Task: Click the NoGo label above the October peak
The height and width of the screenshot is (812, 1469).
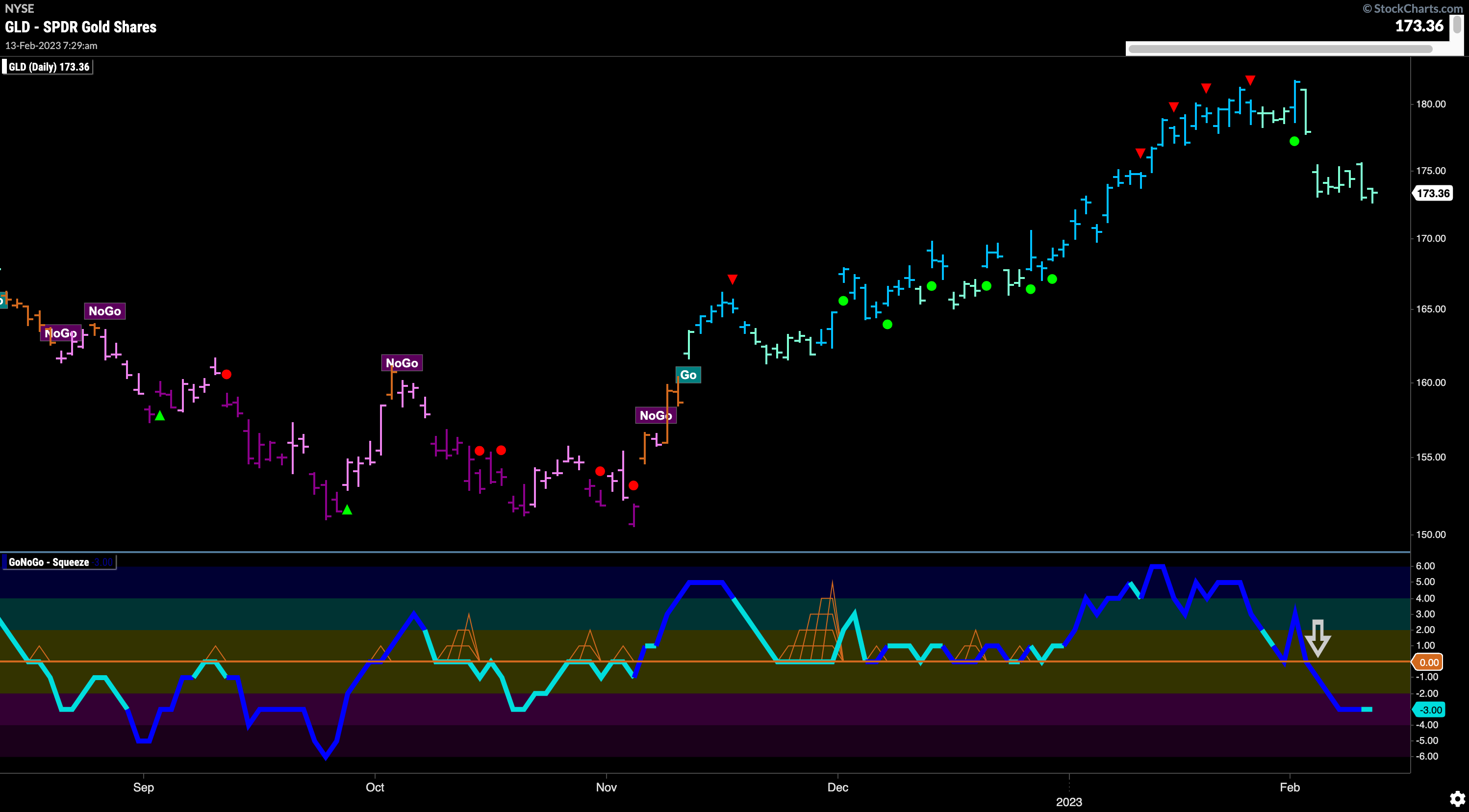Action: (x=402, y=363)
